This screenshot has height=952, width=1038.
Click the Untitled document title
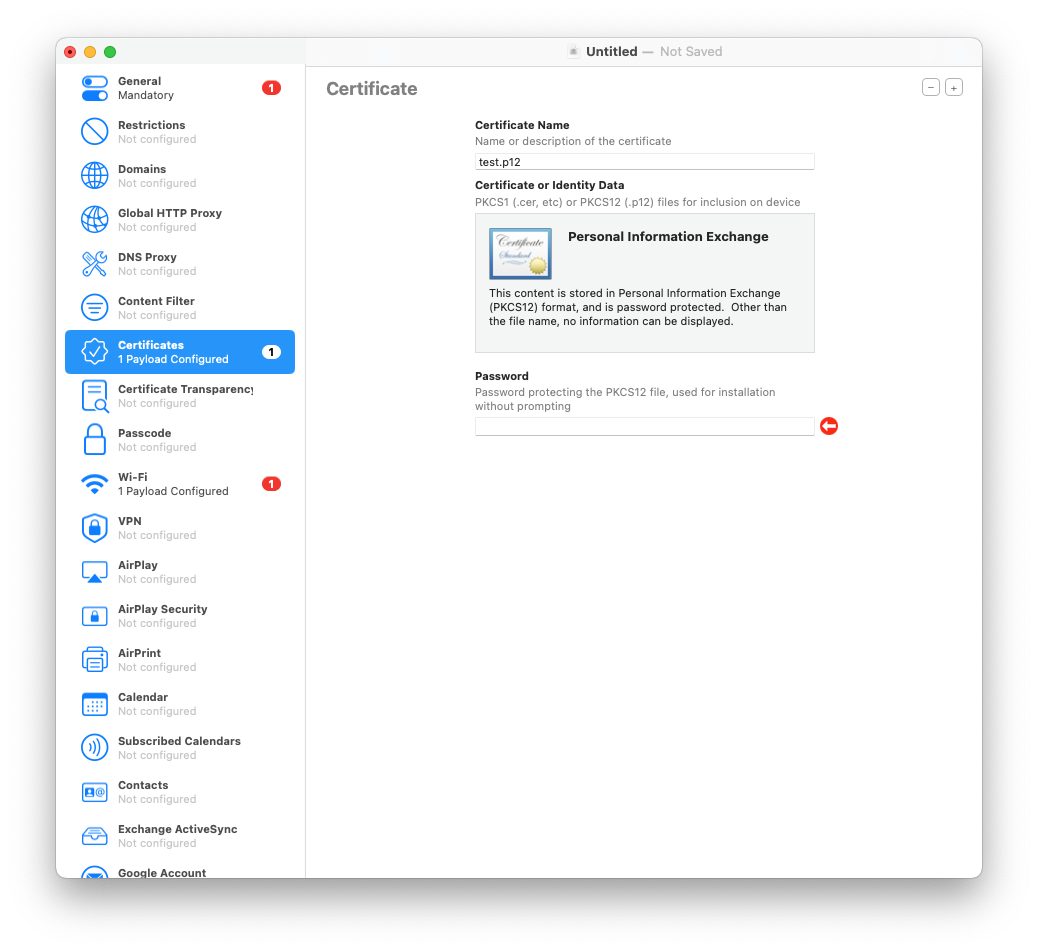coord(612,52)
